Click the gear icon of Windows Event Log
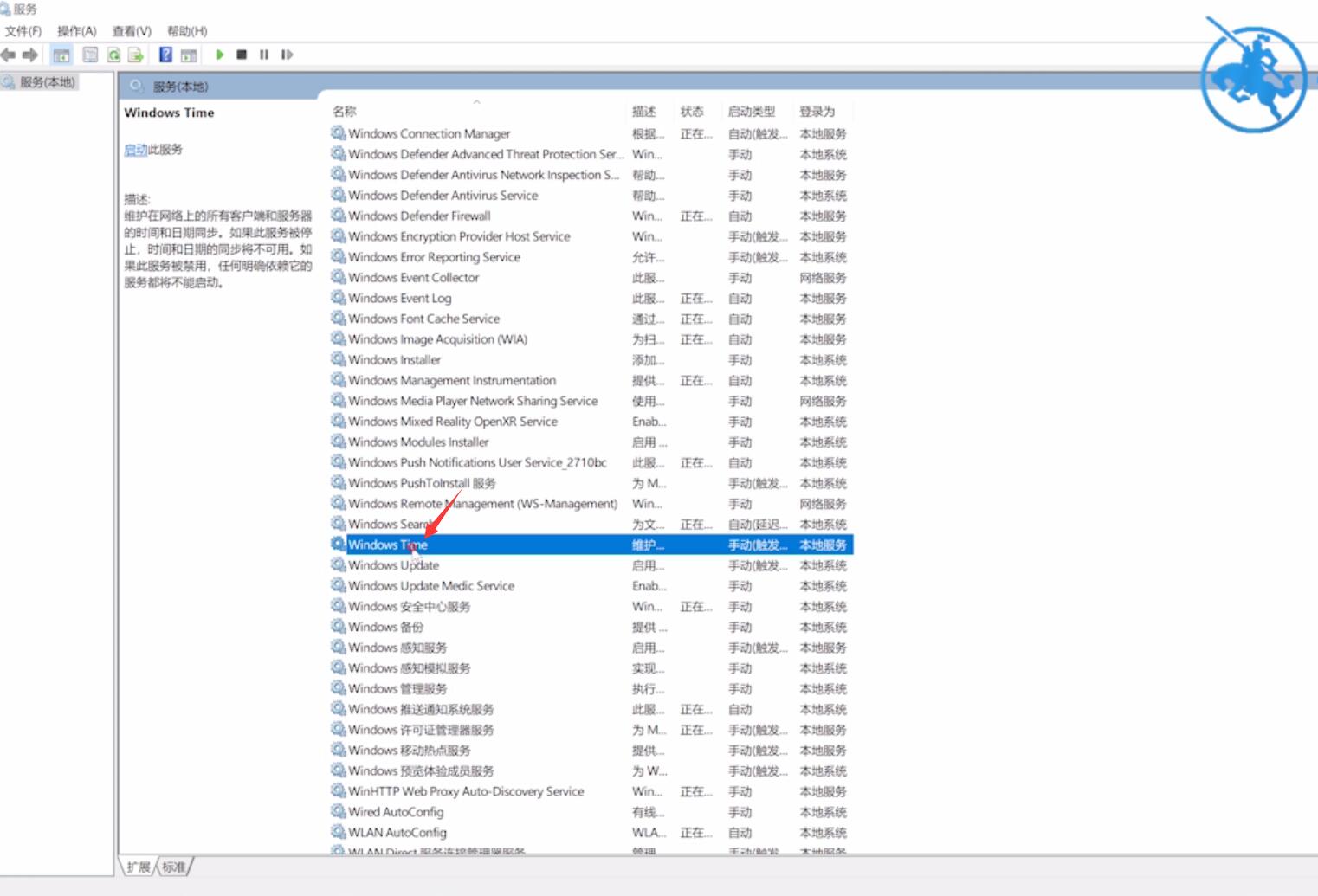This screenshot has height=896, width=1318. pos(339,298)
